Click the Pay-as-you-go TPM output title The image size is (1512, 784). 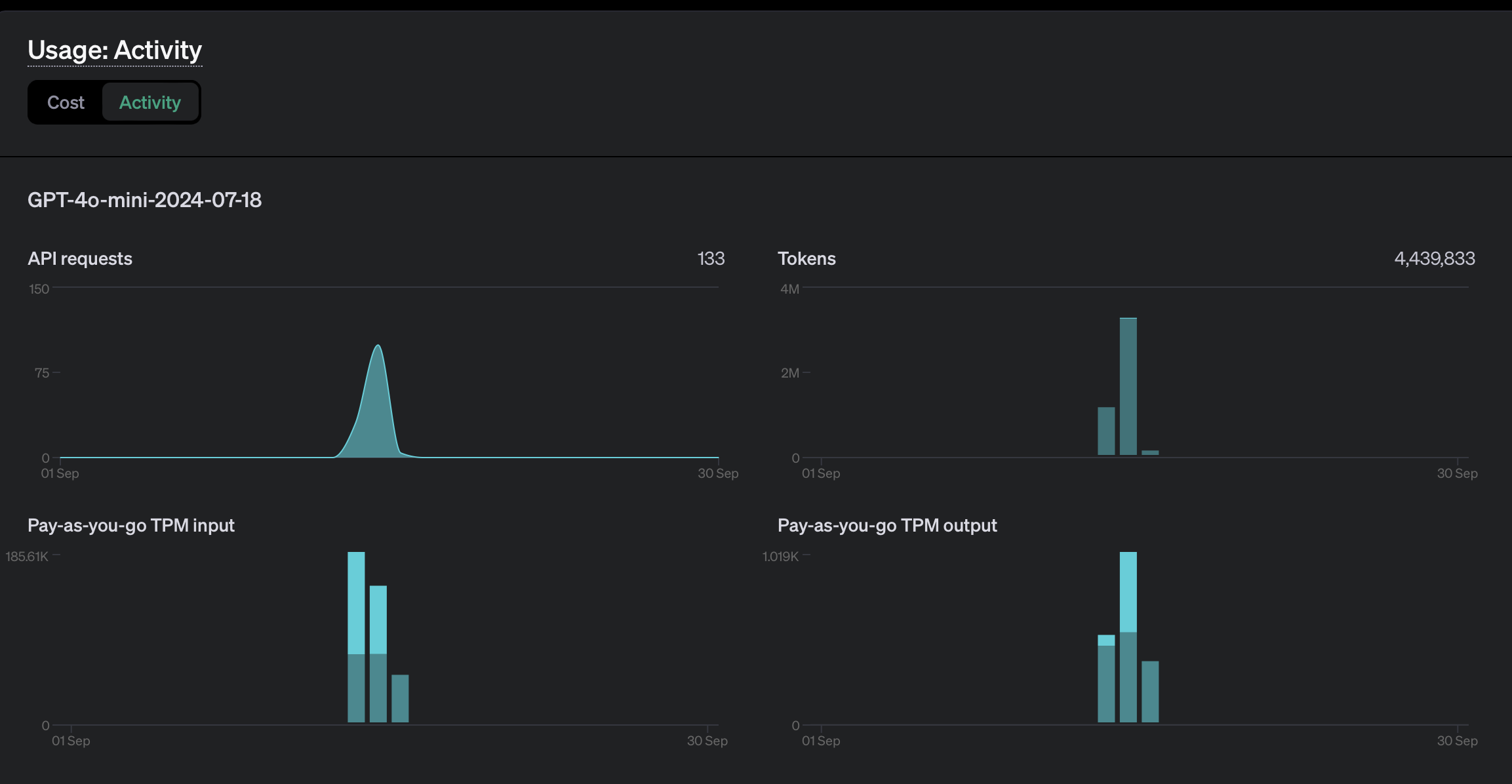(x=887, y=526)
